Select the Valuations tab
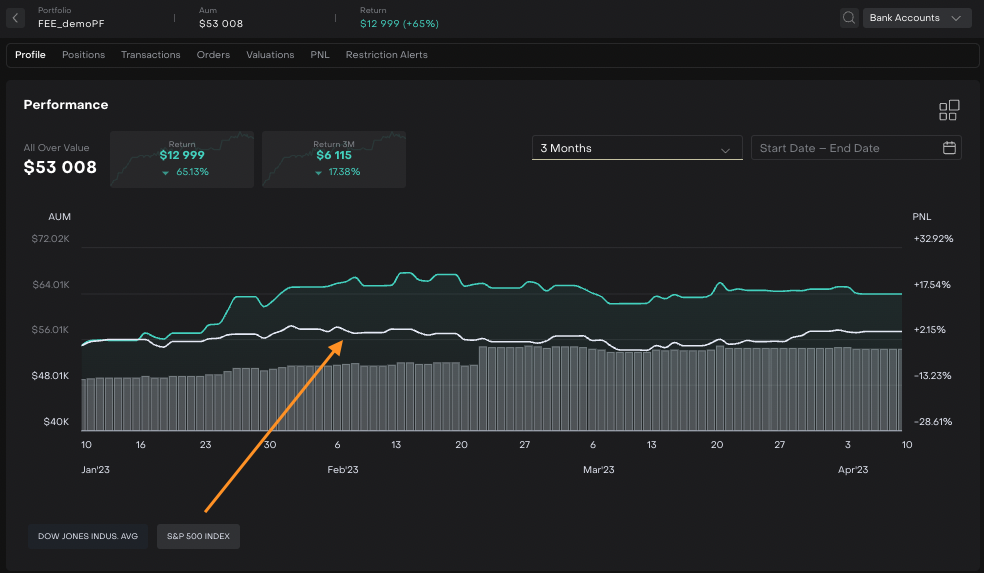 pos(270,55)
